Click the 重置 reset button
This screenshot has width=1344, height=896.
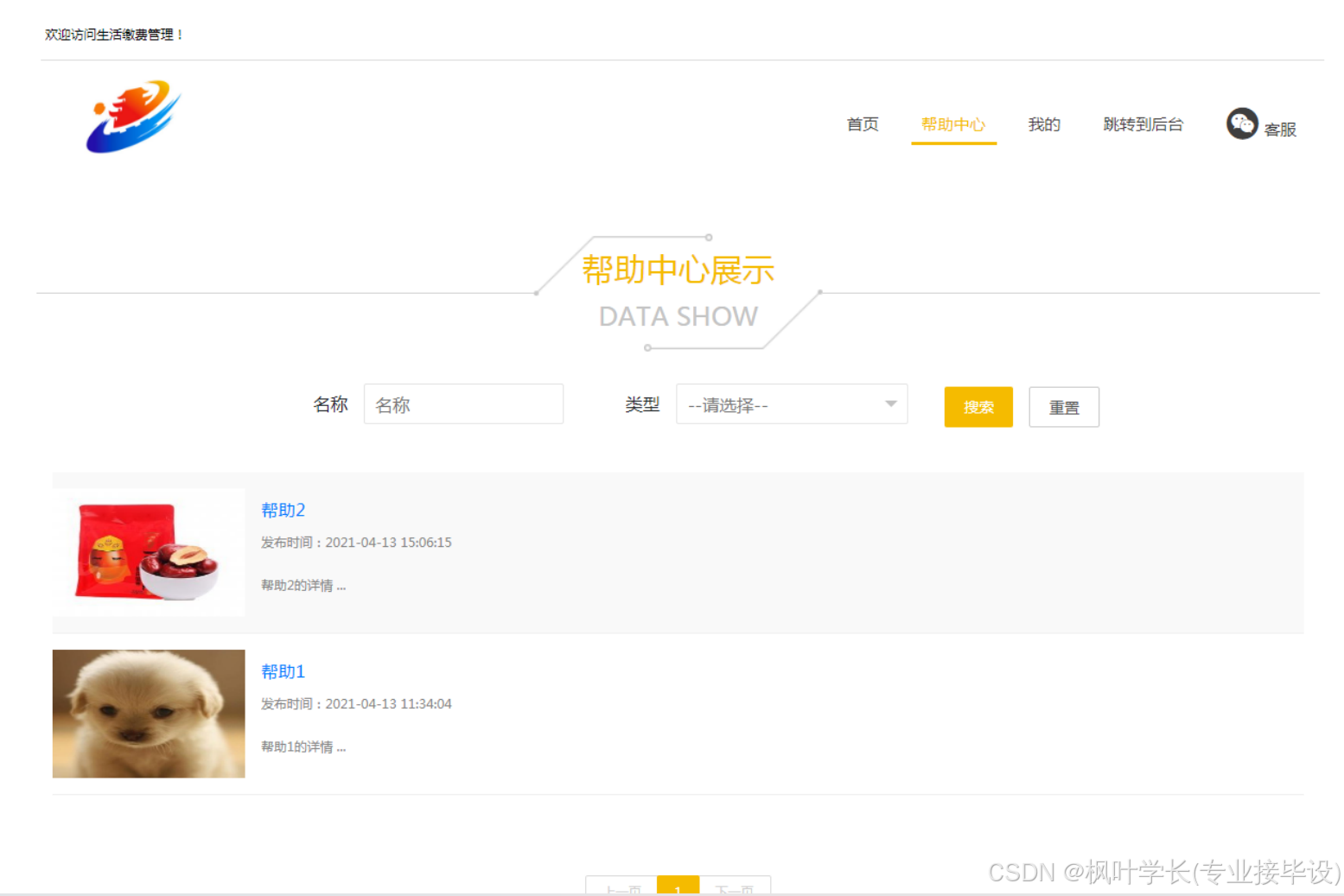(x=1064, y=407)
